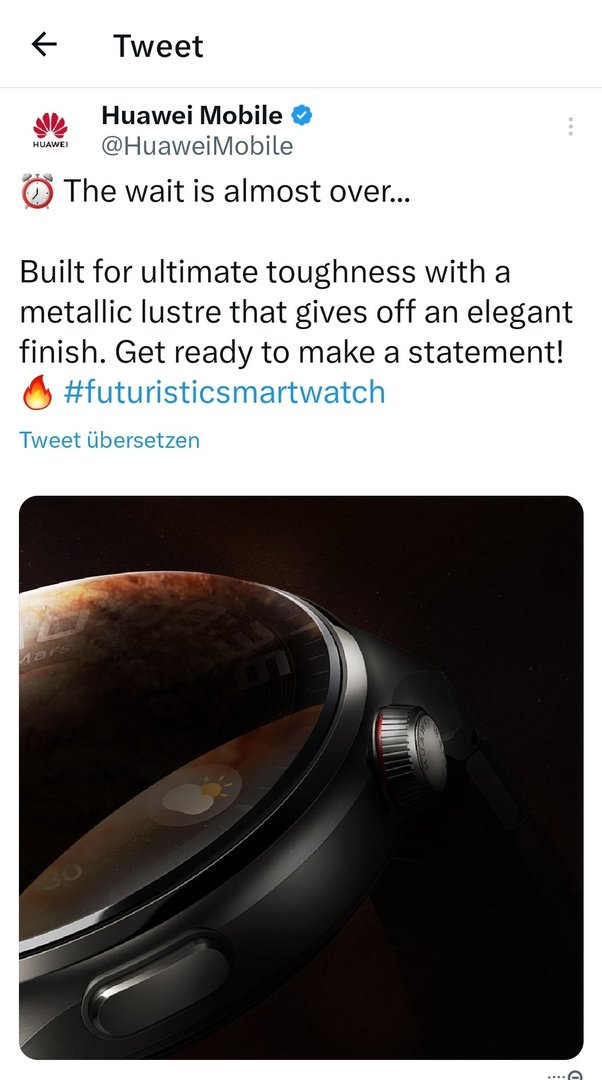Image resolution: width=602 pixels, height=1080 pixels.
Task: Tap the fire emoji before the hashtag
Action: point(37,392)
